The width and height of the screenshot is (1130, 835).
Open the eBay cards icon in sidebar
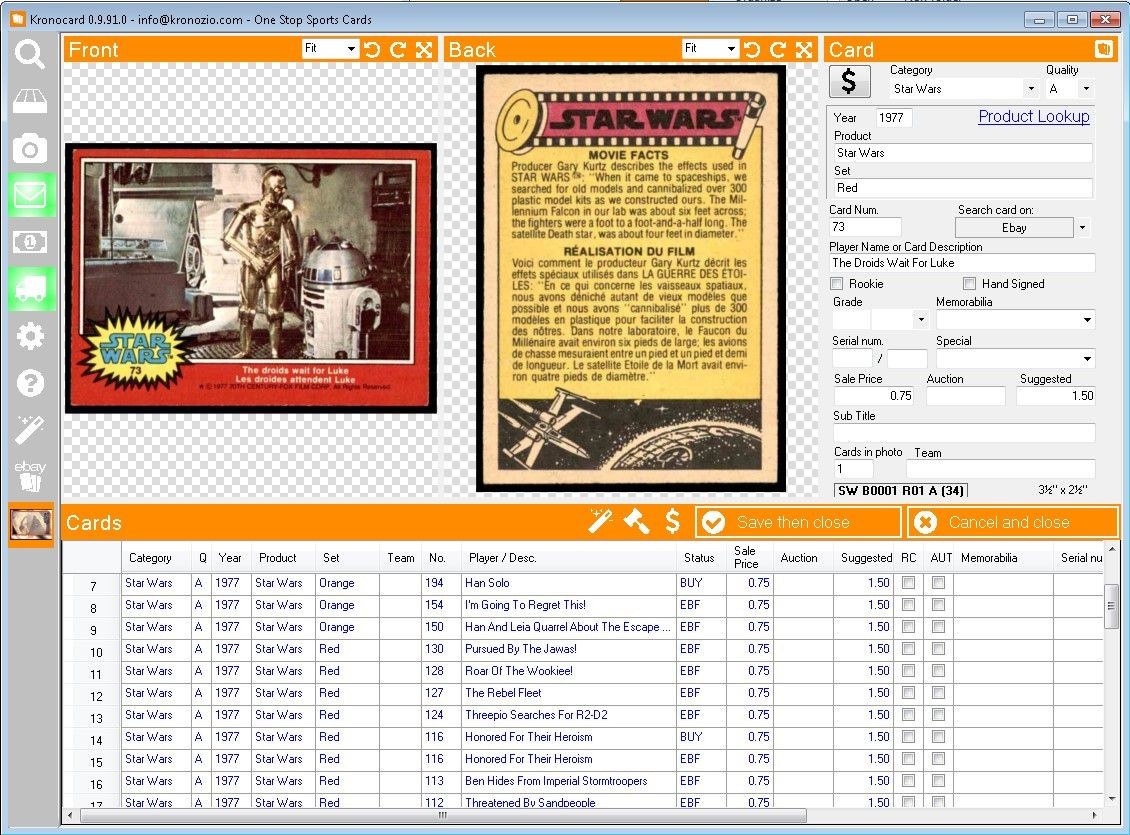(30, 475)
